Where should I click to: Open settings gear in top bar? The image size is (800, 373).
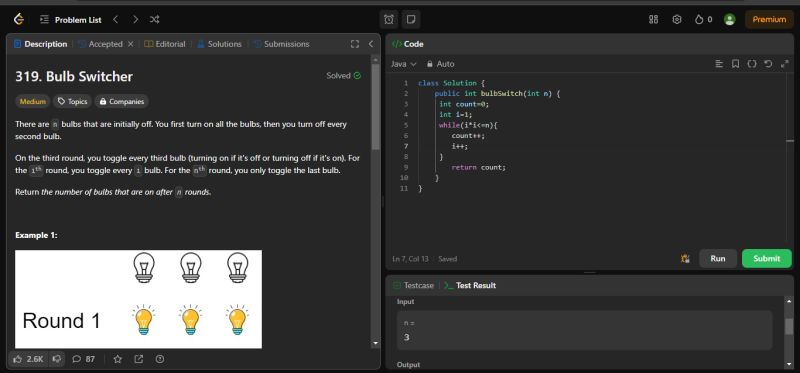tap(677, 19)
